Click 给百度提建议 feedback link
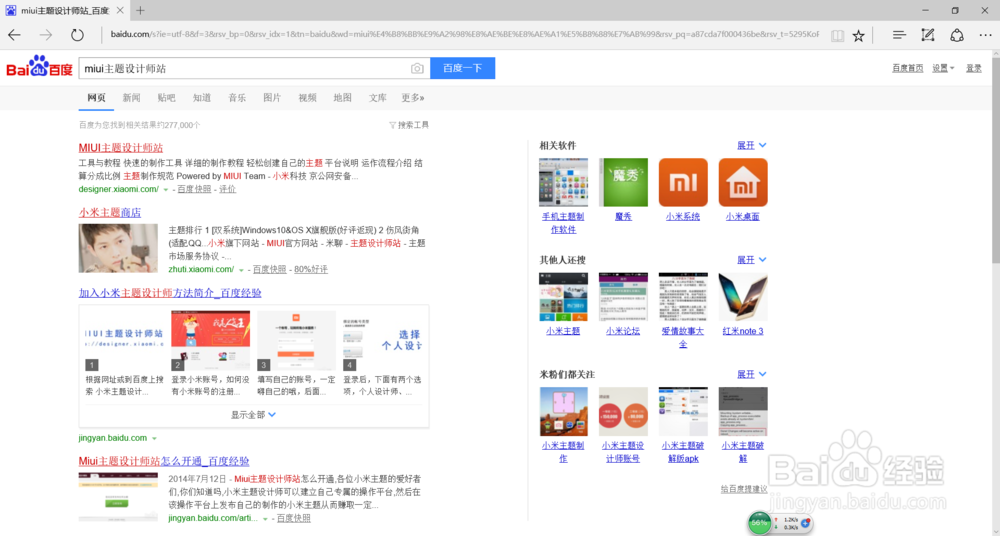Viewport: 1000px width, 536px height. click(744, 489)
